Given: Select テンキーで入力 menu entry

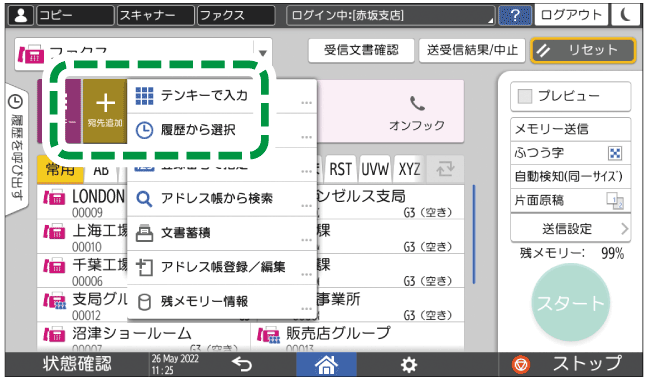Looking at the screenshot, I should point(222,96).
